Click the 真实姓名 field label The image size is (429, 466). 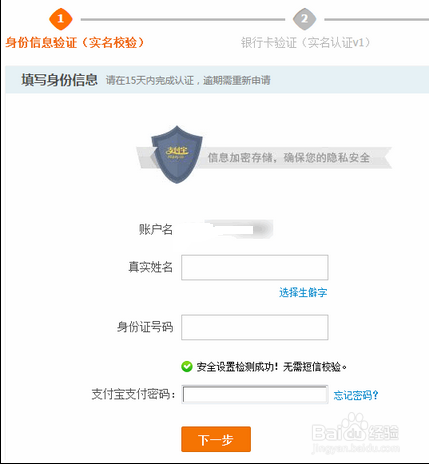151,267
